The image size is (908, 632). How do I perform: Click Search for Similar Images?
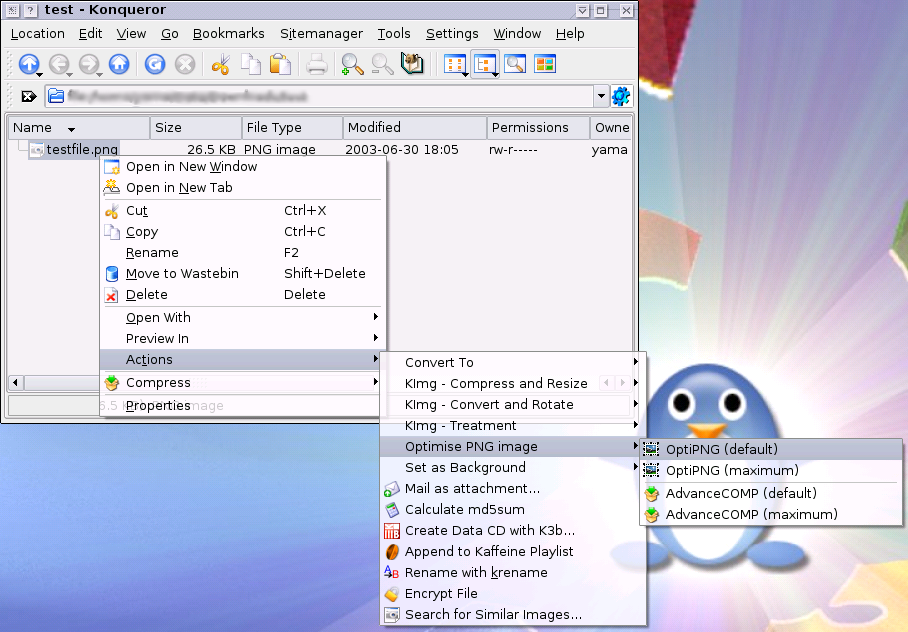[512, 615]
